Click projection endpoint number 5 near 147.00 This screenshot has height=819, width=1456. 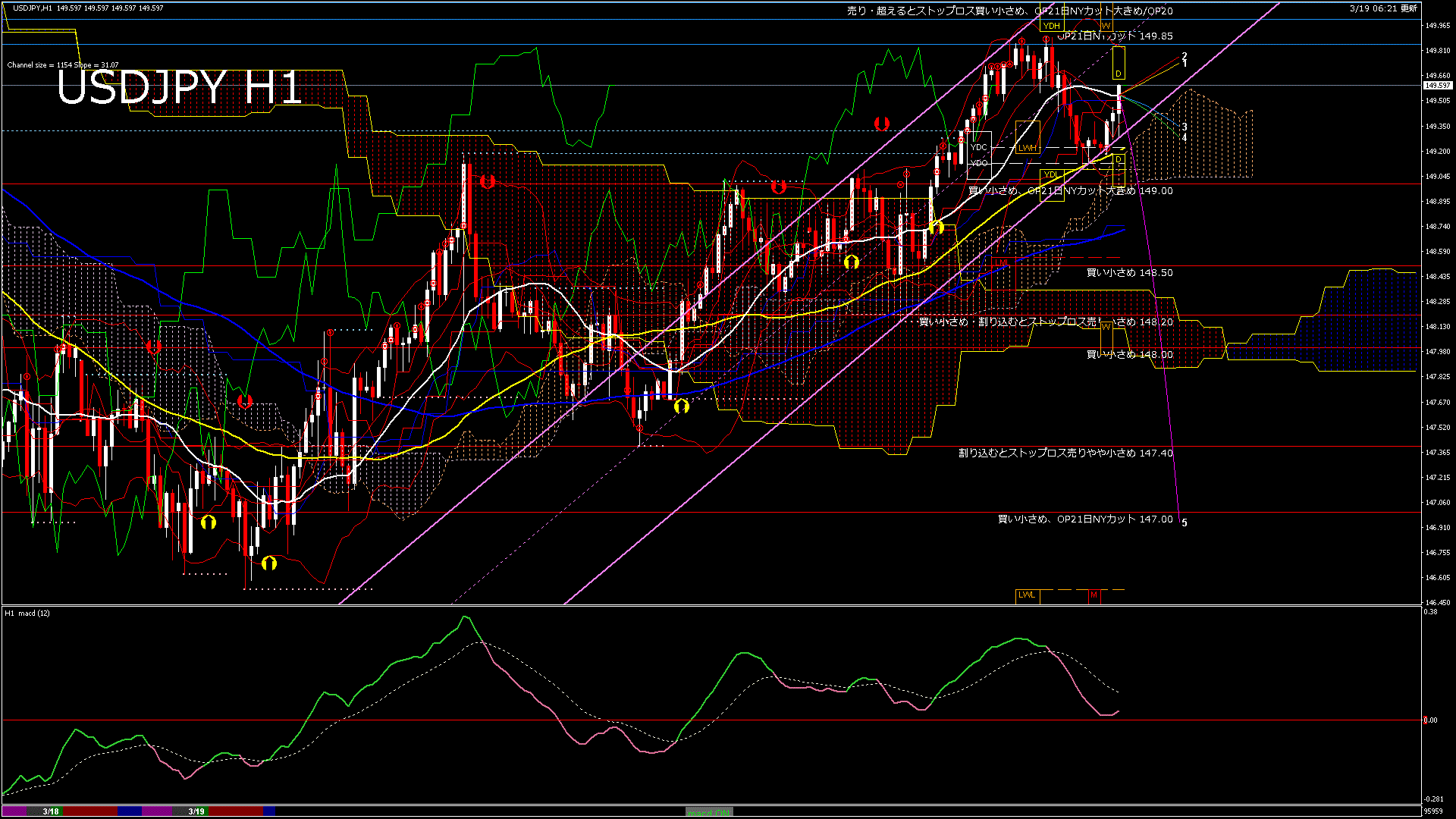coord(1185,522)
